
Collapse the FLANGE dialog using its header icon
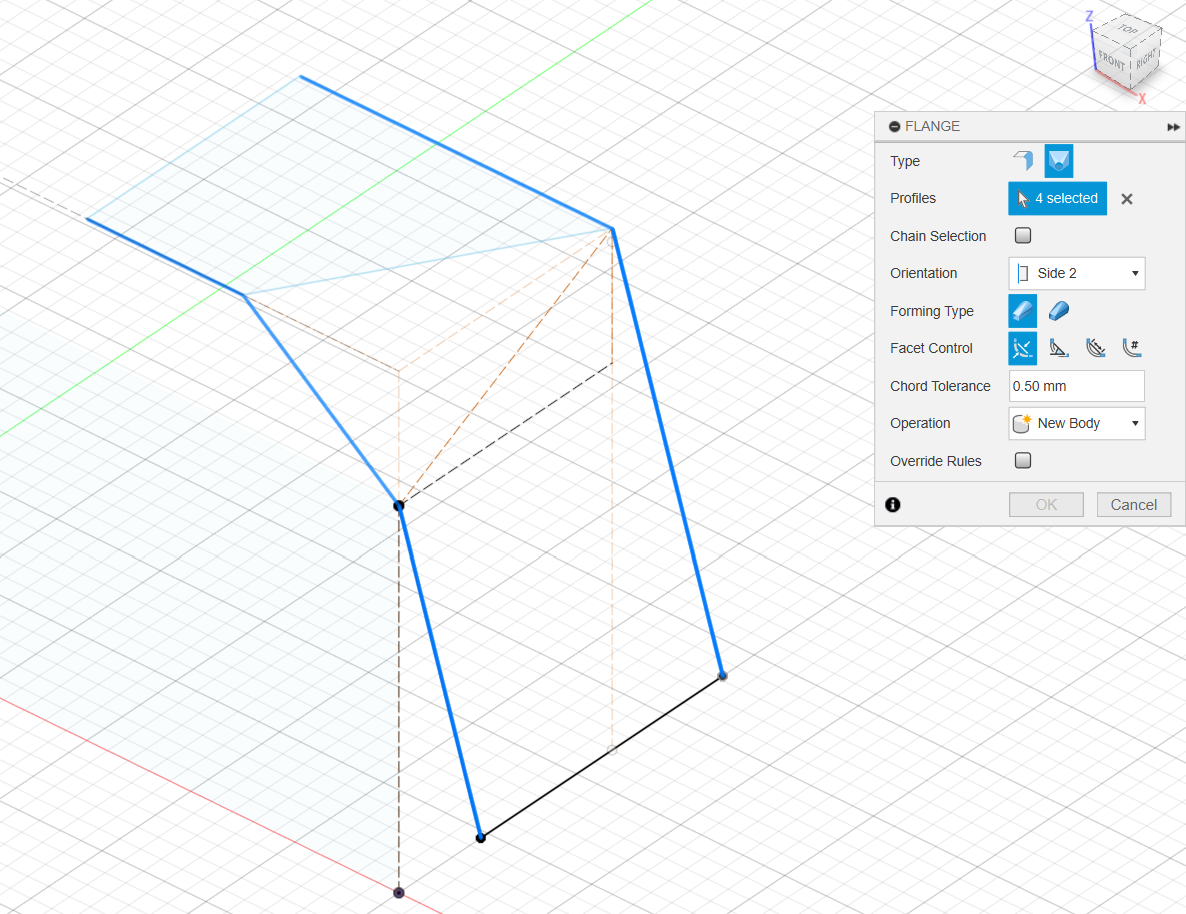click(894, 126)
